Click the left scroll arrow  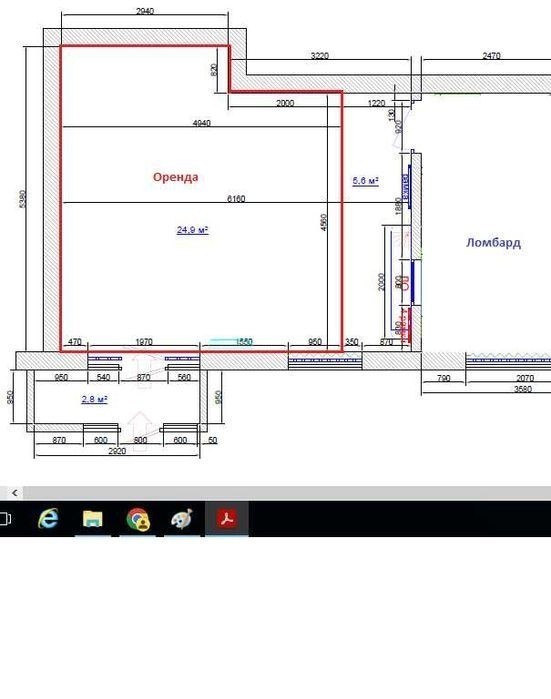pyautogui.click(x=15, y=493)
